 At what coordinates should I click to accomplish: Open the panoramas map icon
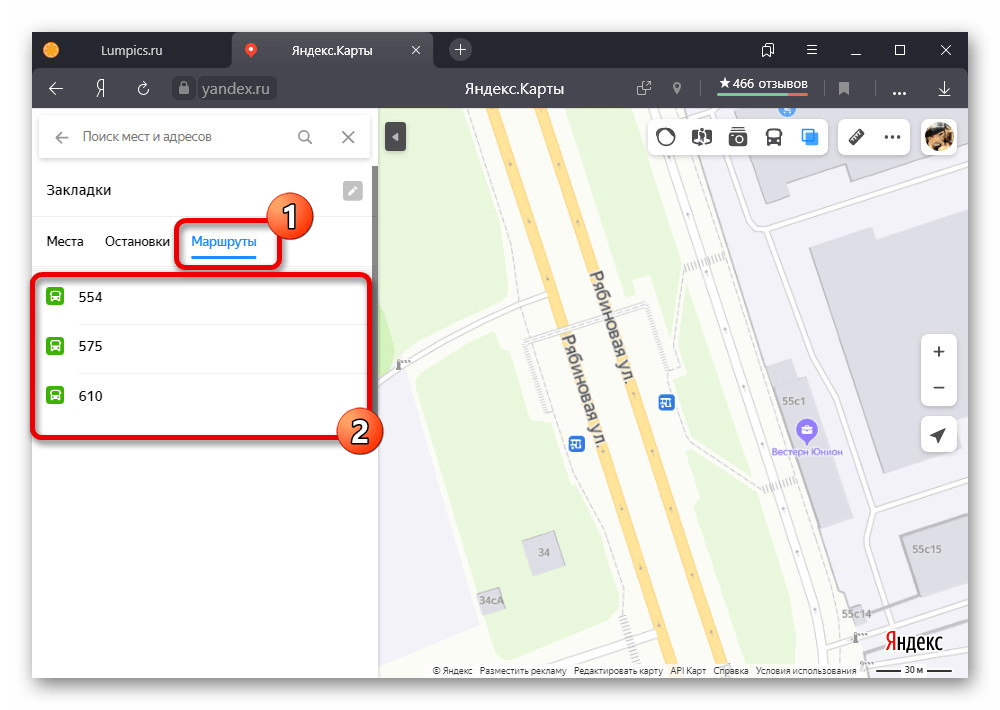coord(702,137)
